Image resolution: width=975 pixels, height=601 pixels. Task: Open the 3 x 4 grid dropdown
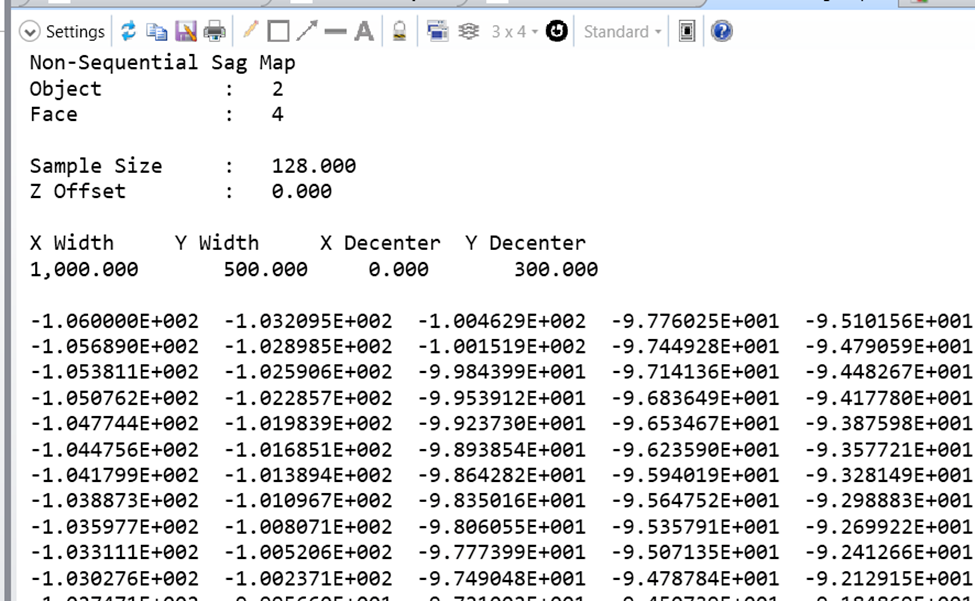click(514, 32)
